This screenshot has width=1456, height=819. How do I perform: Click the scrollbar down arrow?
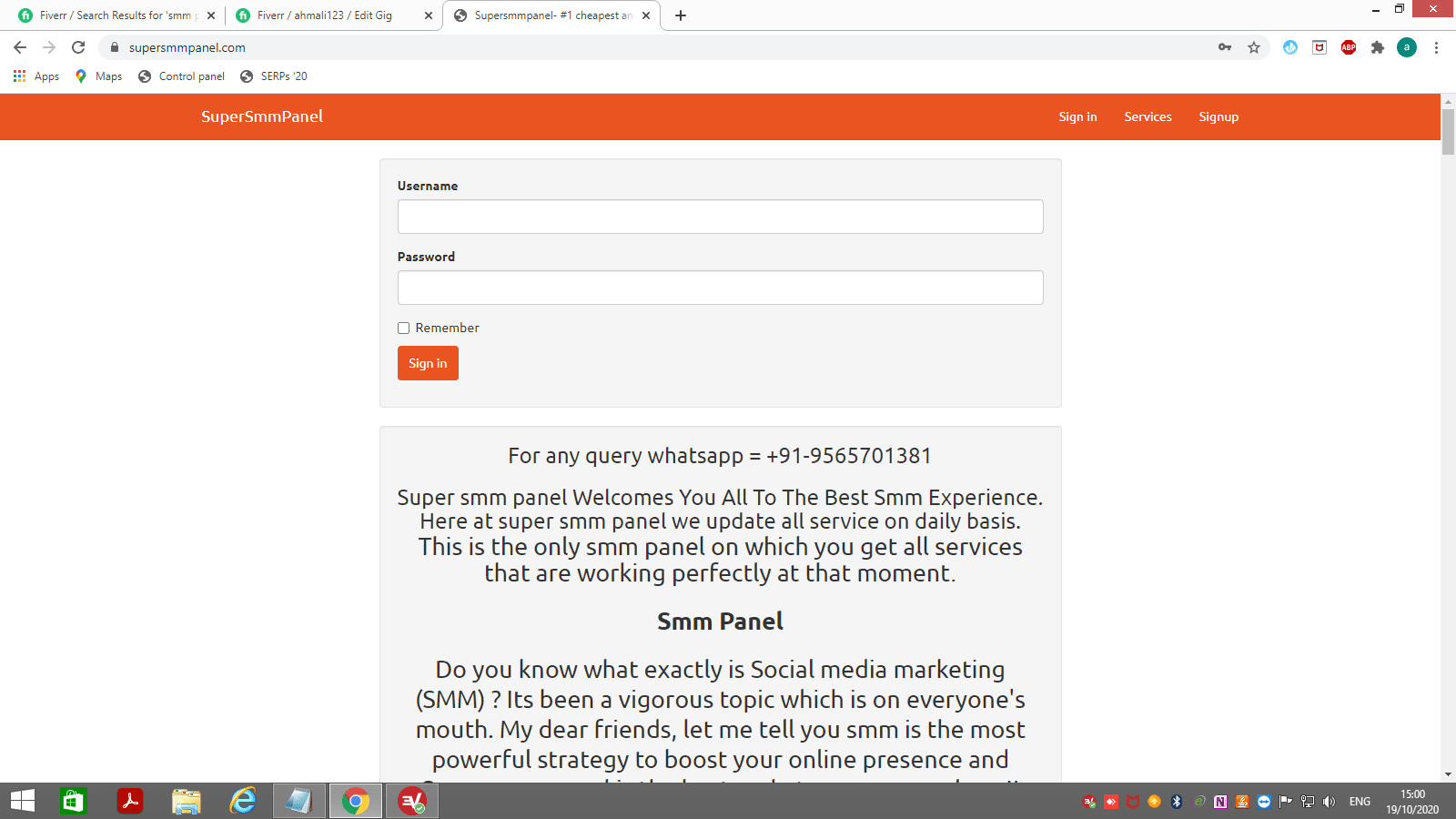(x=1448, y=774)
